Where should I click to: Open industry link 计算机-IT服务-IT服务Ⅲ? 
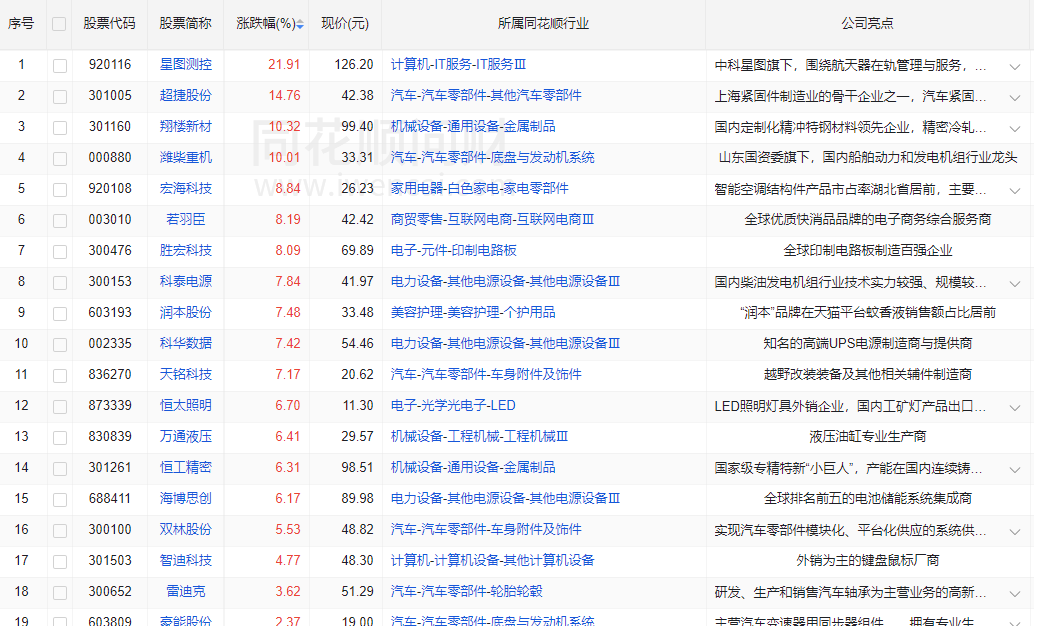458,64
